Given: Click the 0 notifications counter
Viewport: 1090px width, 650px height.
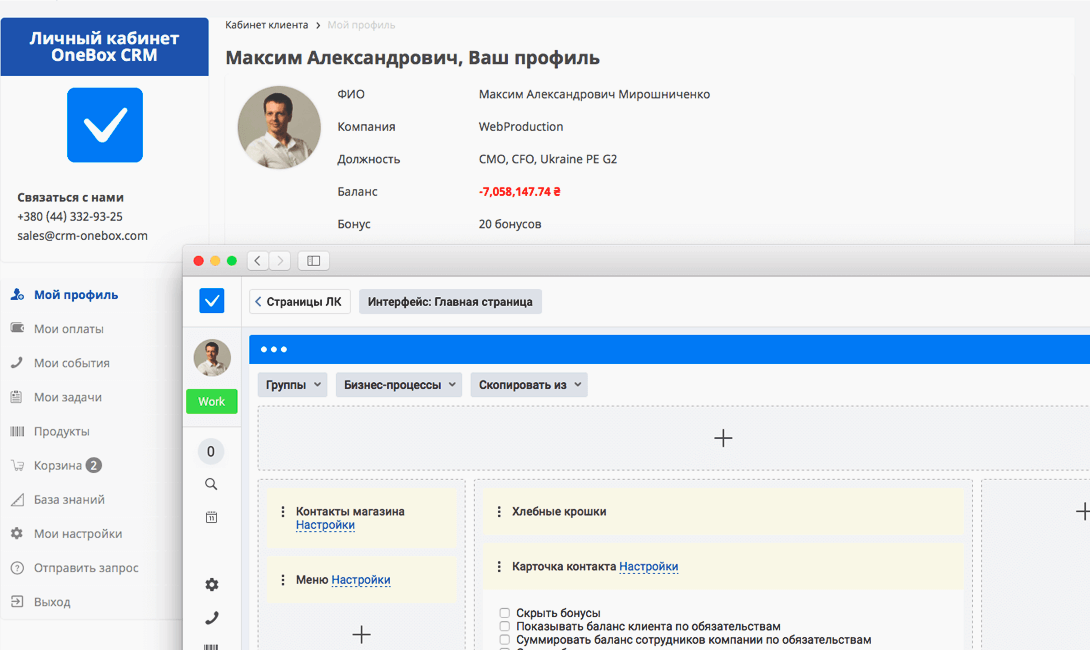Looking at the screenshot, I should click(211, 451).
